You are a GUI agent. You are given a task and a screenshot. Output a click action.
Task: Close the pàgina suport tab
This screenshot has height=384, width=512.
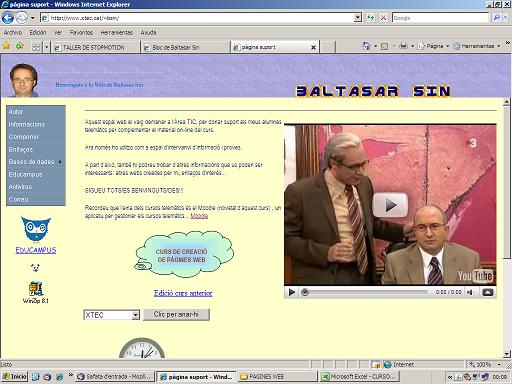pos(313,48)
